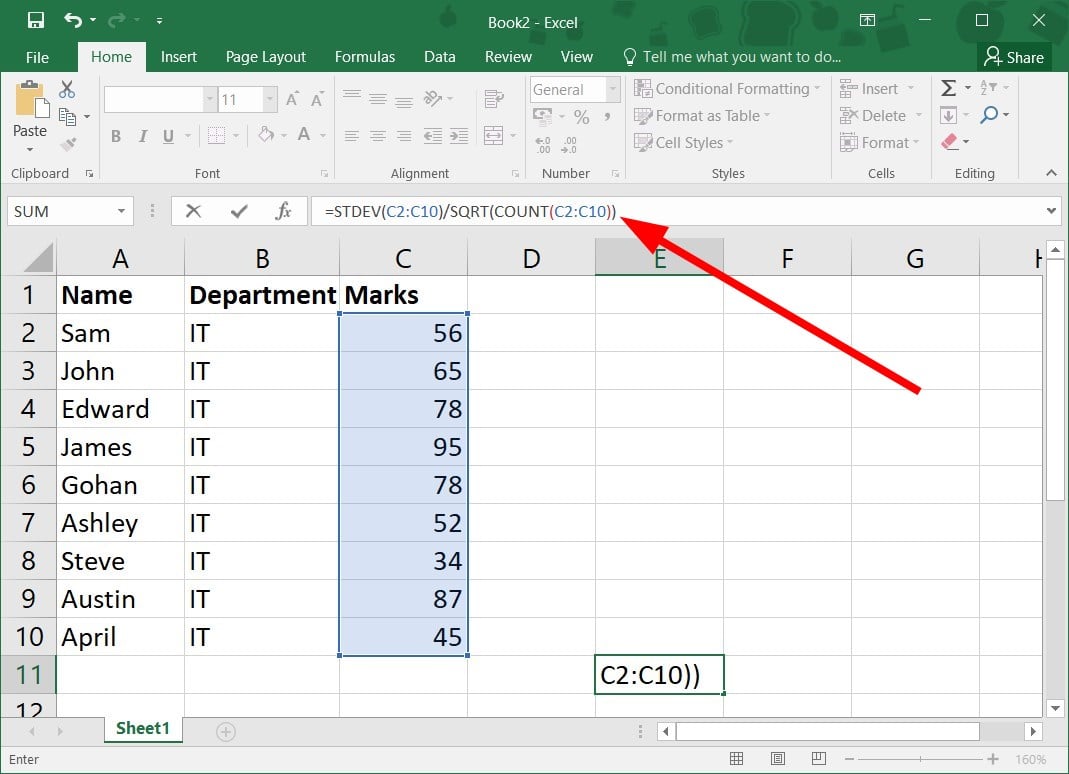Click the Increase Decimal icon
1069x774 pixels.
pyautogui.click(x=543, y=144)
